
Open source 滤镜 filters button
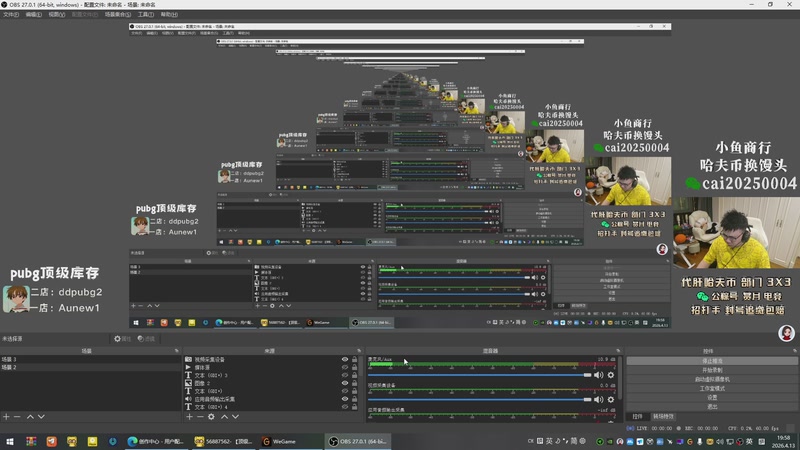pos(146,339)
